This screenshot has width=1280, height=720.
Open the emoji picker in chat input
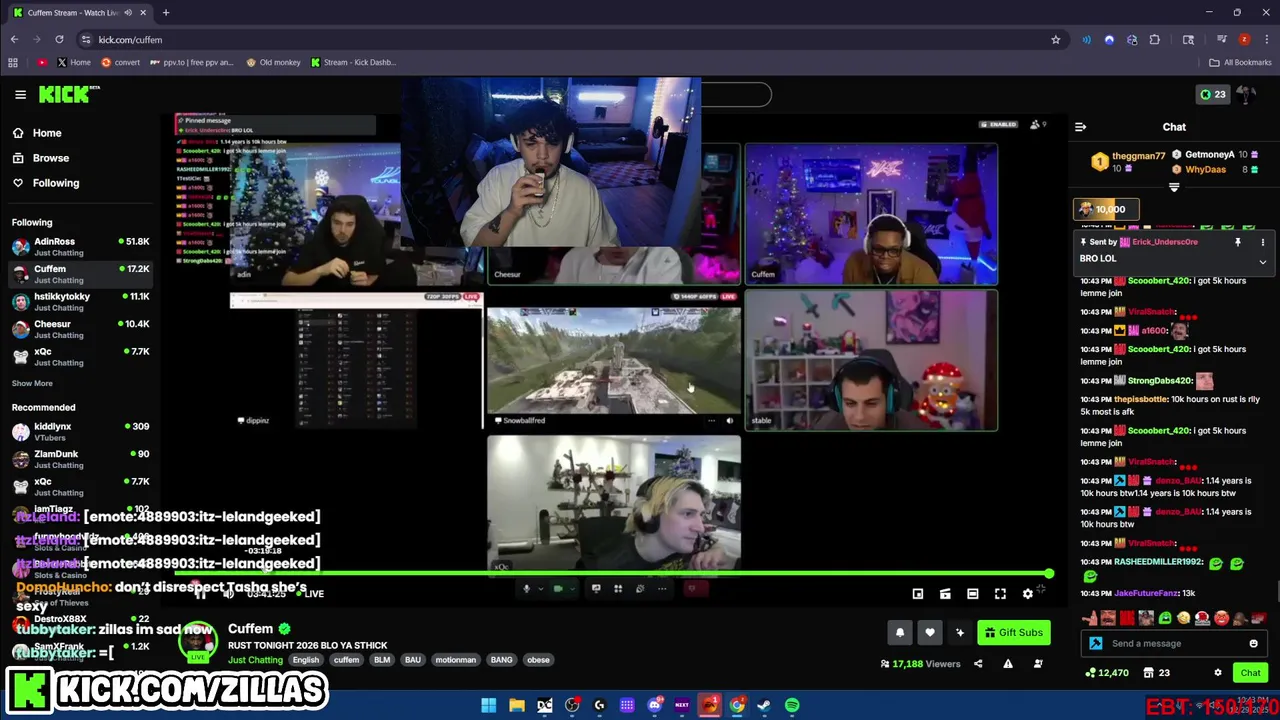pyautogui.click(x=1253, y=643)
